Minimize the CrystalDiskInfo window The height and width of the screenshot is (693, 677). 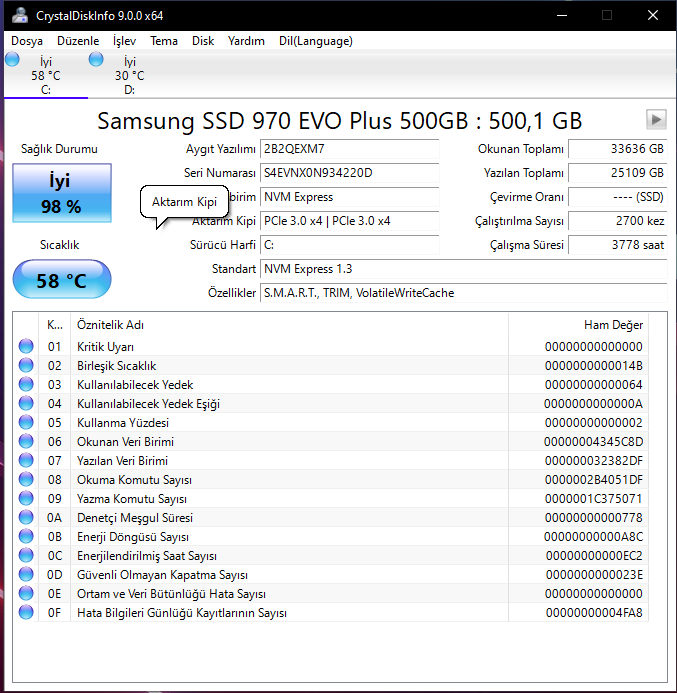tap(562, 15)
